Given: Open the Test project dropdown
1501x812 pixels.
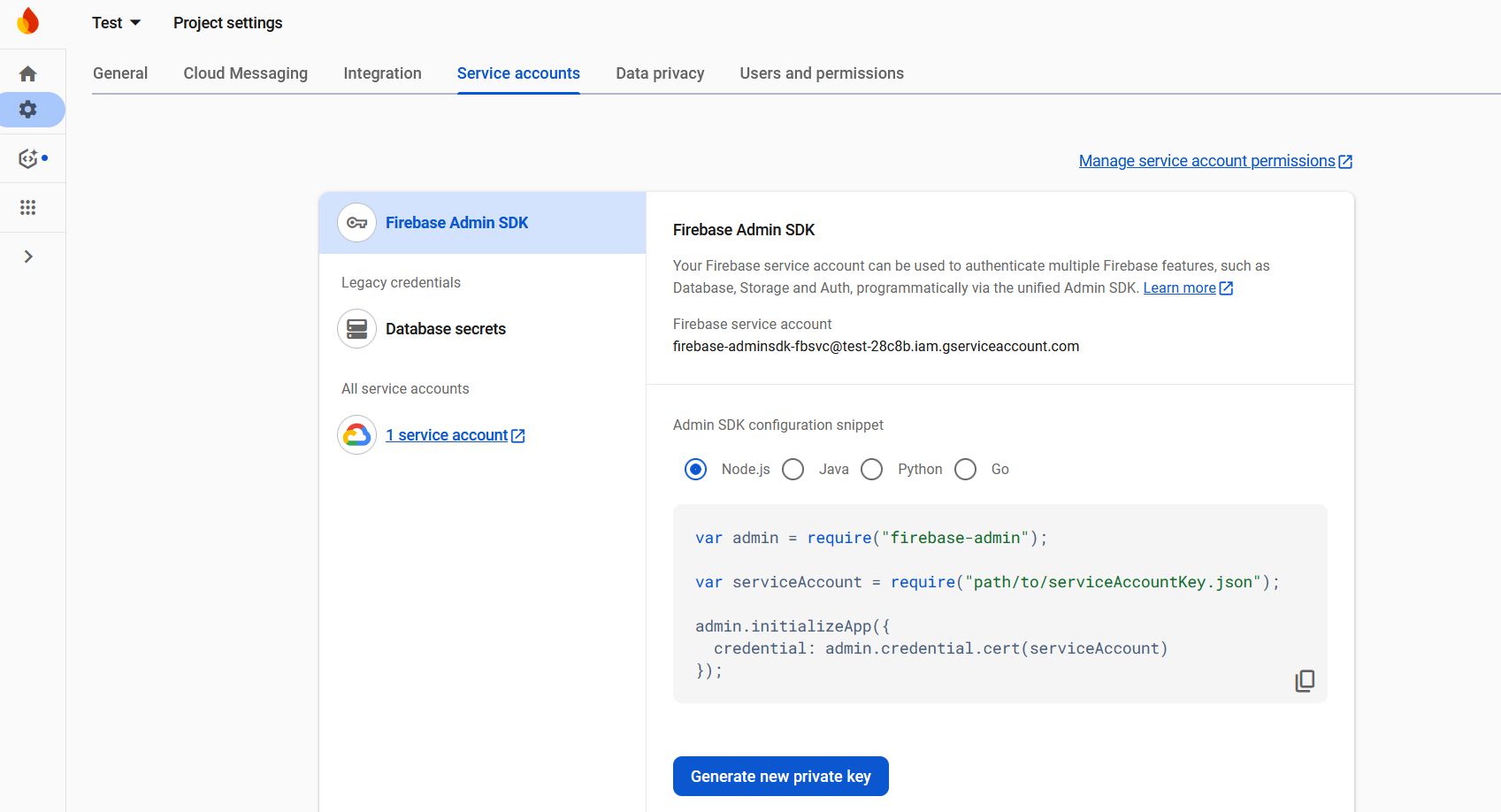Looking at the screenshot, I should pyautogui.click(x=116, y=23).
